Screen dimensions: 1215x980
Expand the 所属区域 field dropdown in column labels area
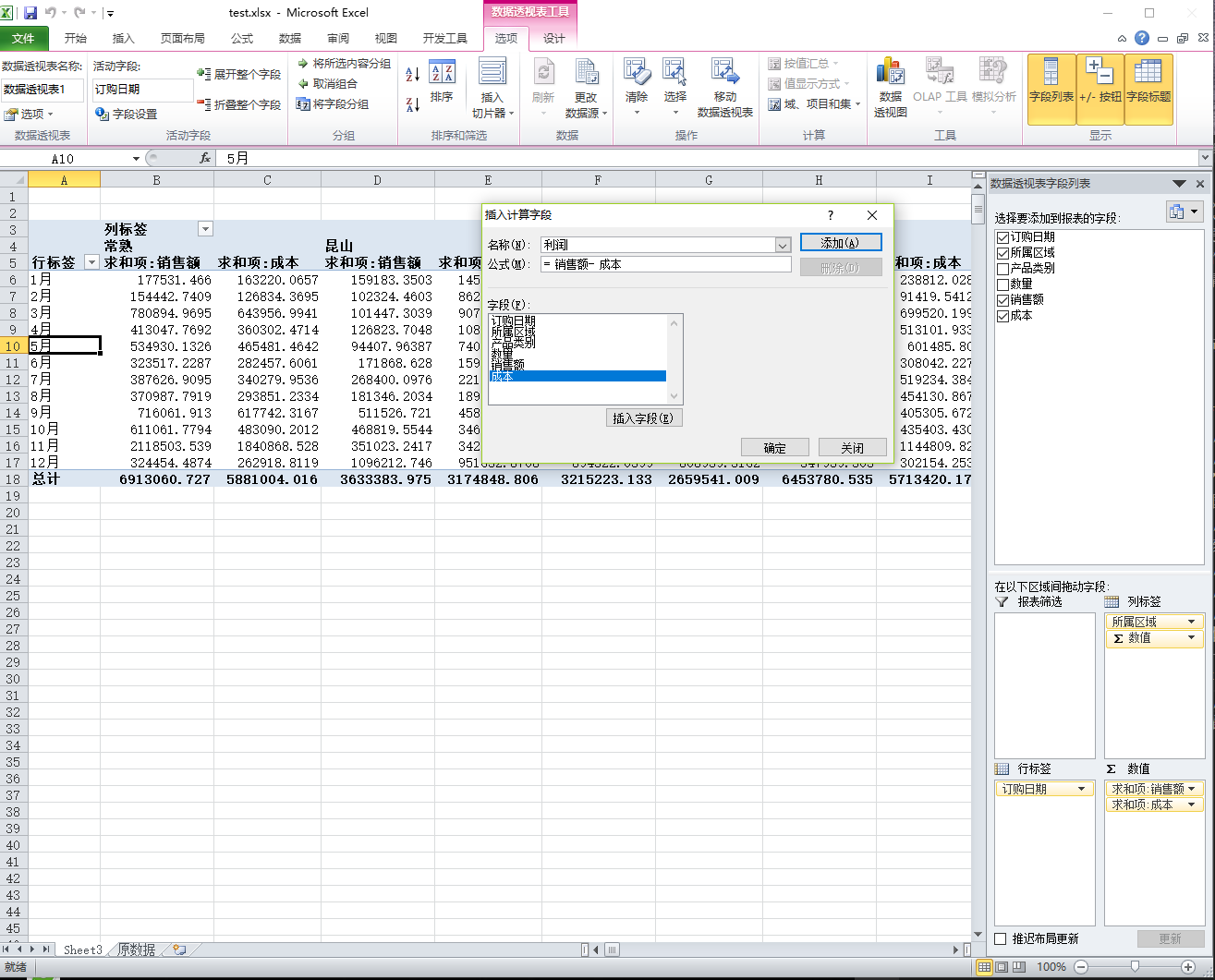[1191, 622]
